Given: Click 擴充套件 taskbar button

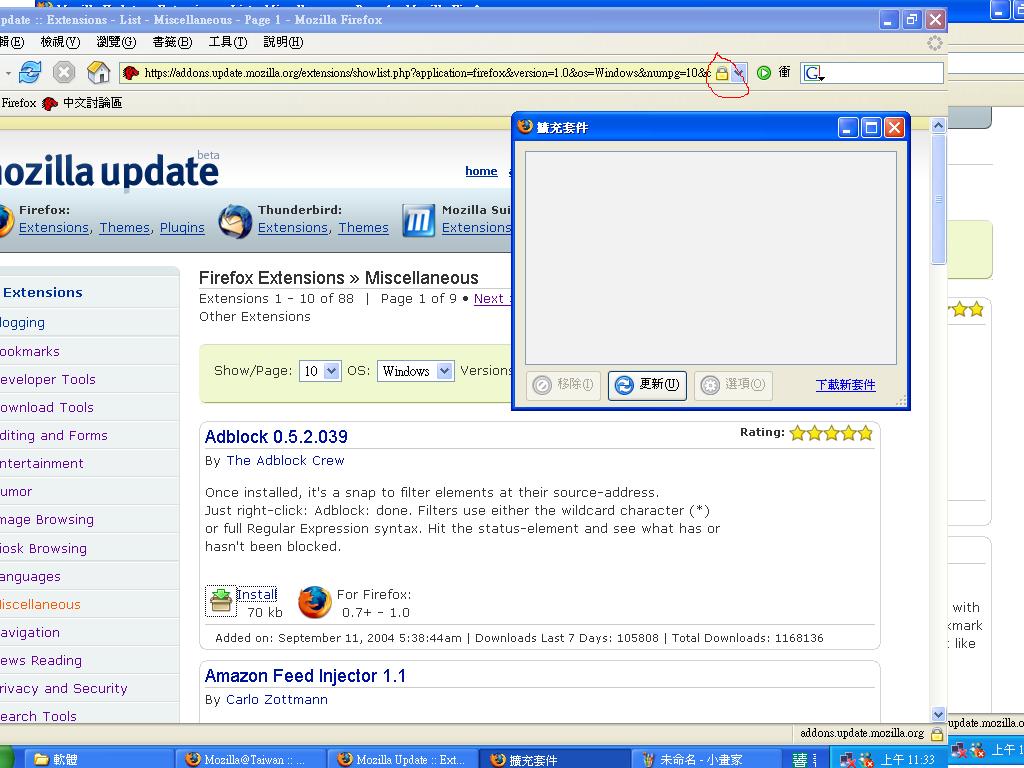Looking at the screenshot, I should pyautogui.click(x=554, y=759).
